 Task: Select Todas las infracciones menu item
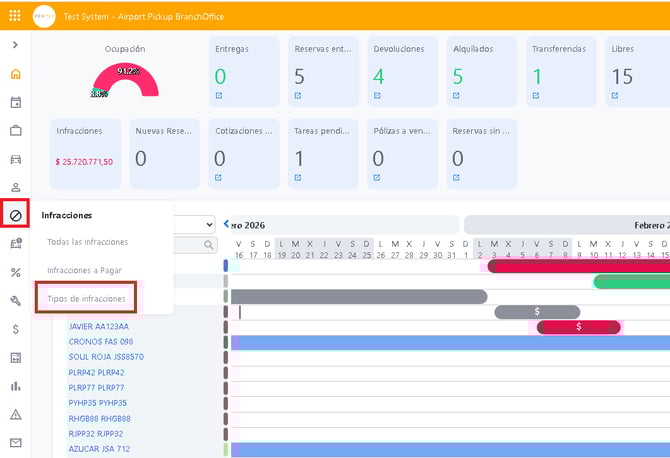tap(87, 242)
